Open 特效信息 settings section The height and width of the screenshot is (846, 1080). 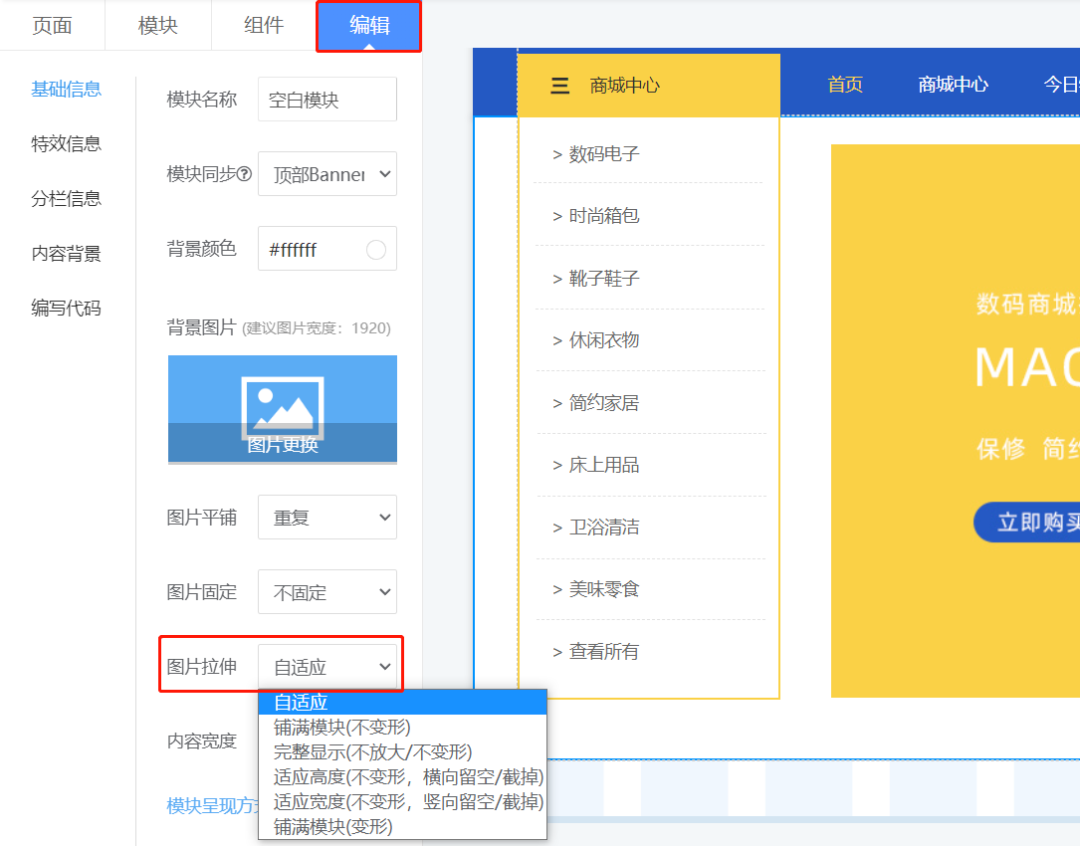click(66, 144)
